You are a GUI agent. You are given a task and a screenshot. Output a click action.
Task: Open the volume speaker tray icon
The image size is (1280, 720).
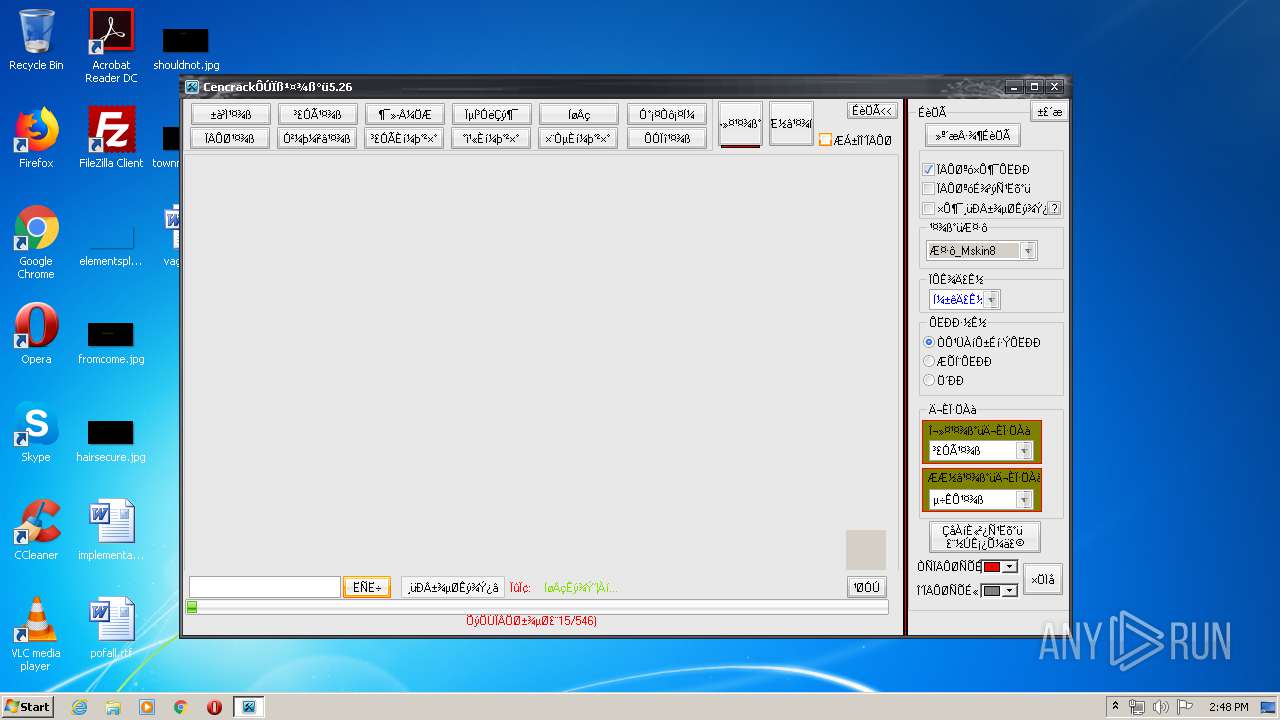1160,707
